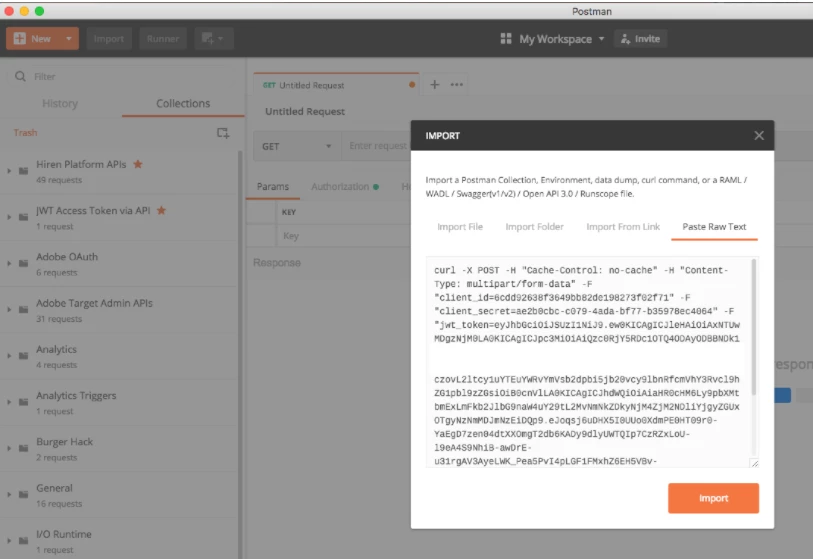This screenshot has height=559, width=813.
Task: Click the macOS green zoom window button
Action: 39,10
